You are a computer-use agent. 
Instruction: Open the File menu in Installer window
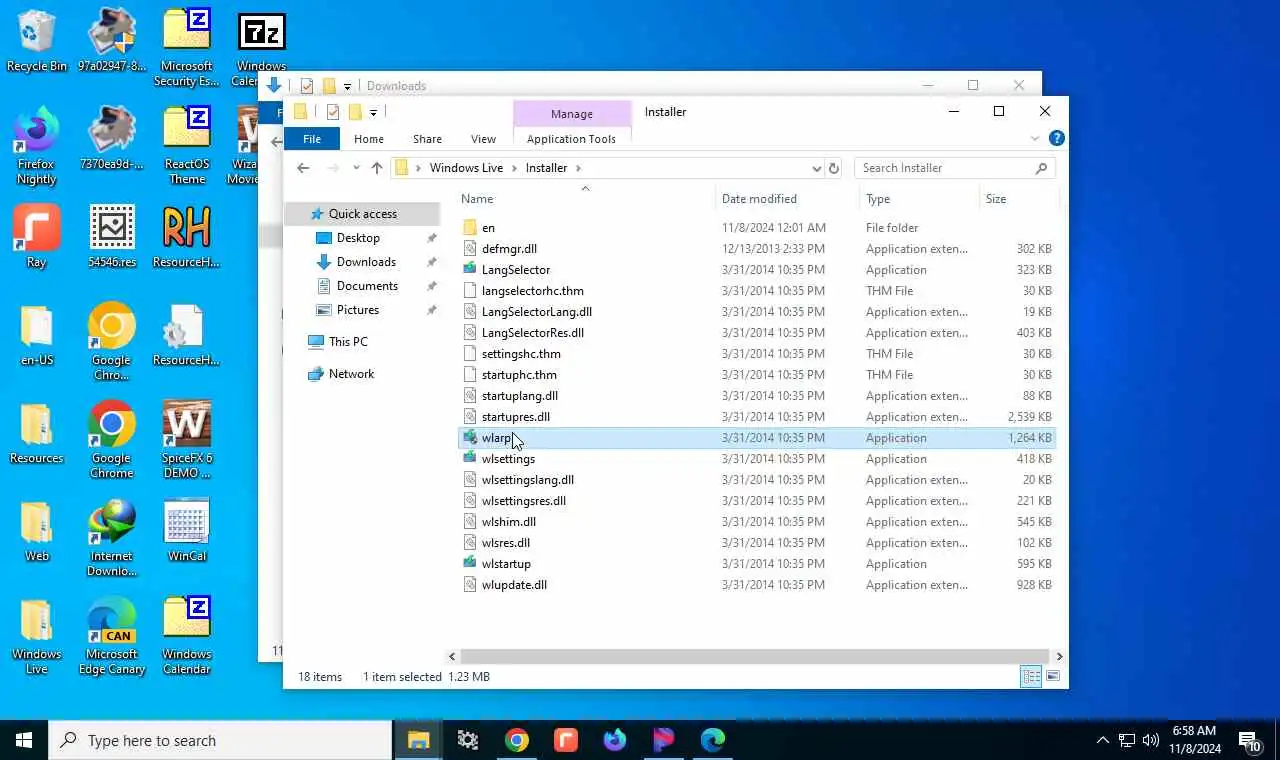coord(312,139)
